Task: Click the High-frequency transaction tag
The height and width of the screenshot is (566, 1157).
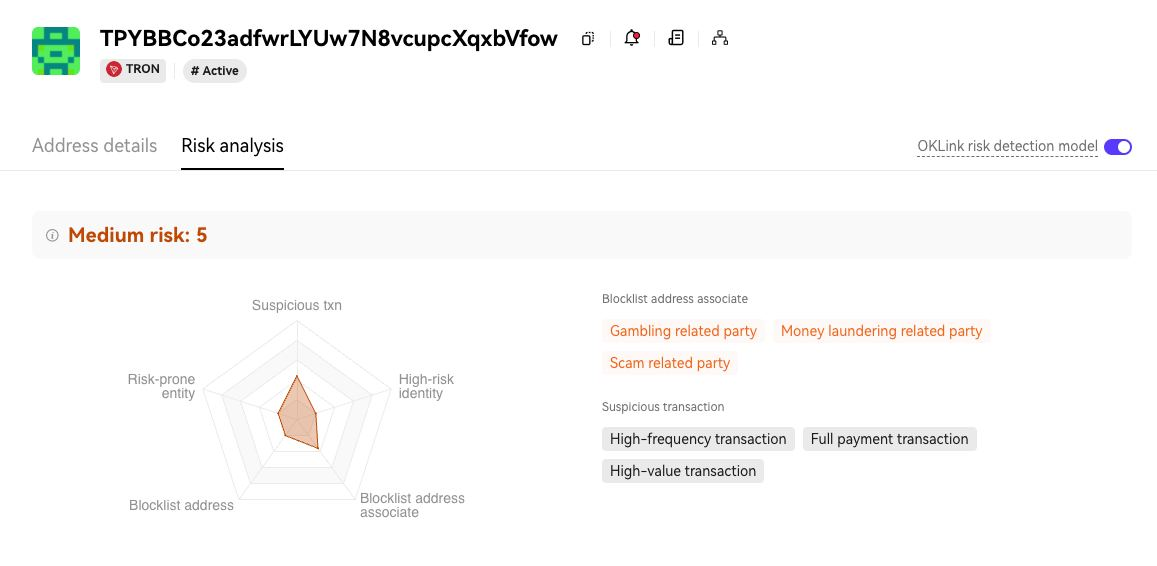Action: 698,439
